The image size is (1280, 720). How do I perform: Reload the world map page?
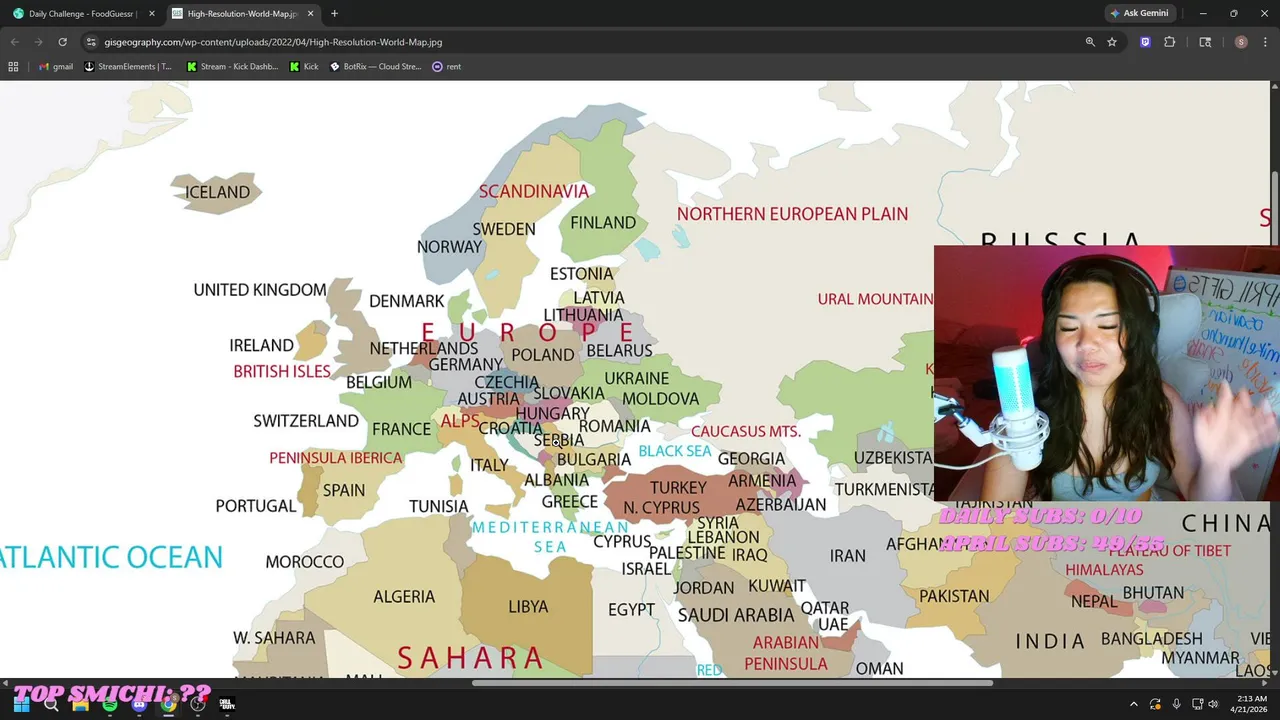point(62,42)
